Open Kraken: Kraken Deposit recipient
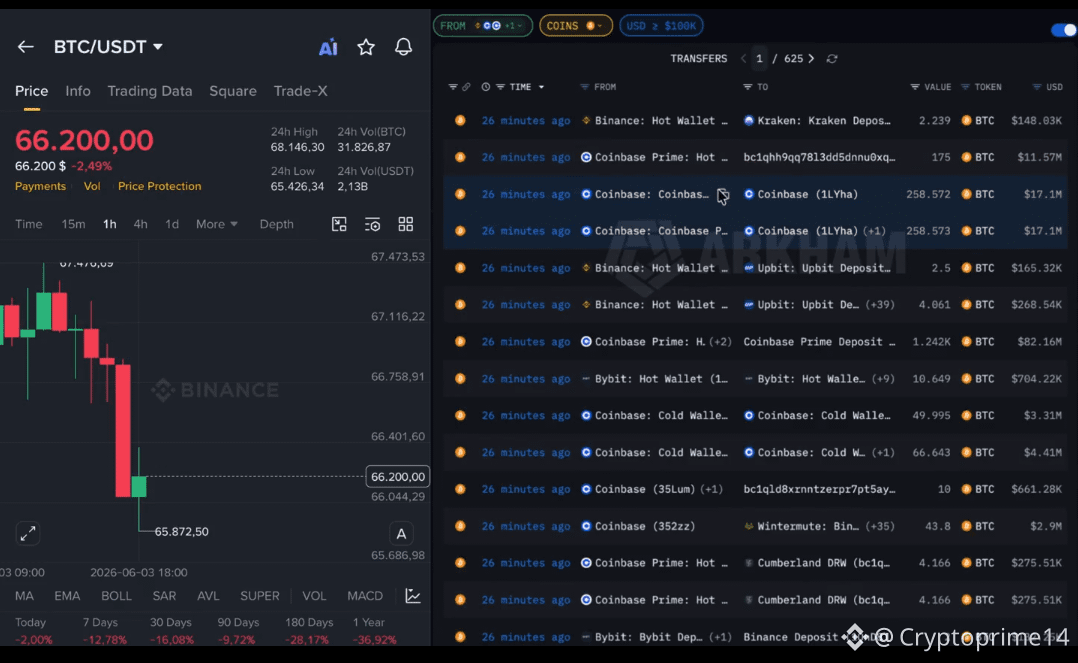1078x663 pixels. pos(817,120)
